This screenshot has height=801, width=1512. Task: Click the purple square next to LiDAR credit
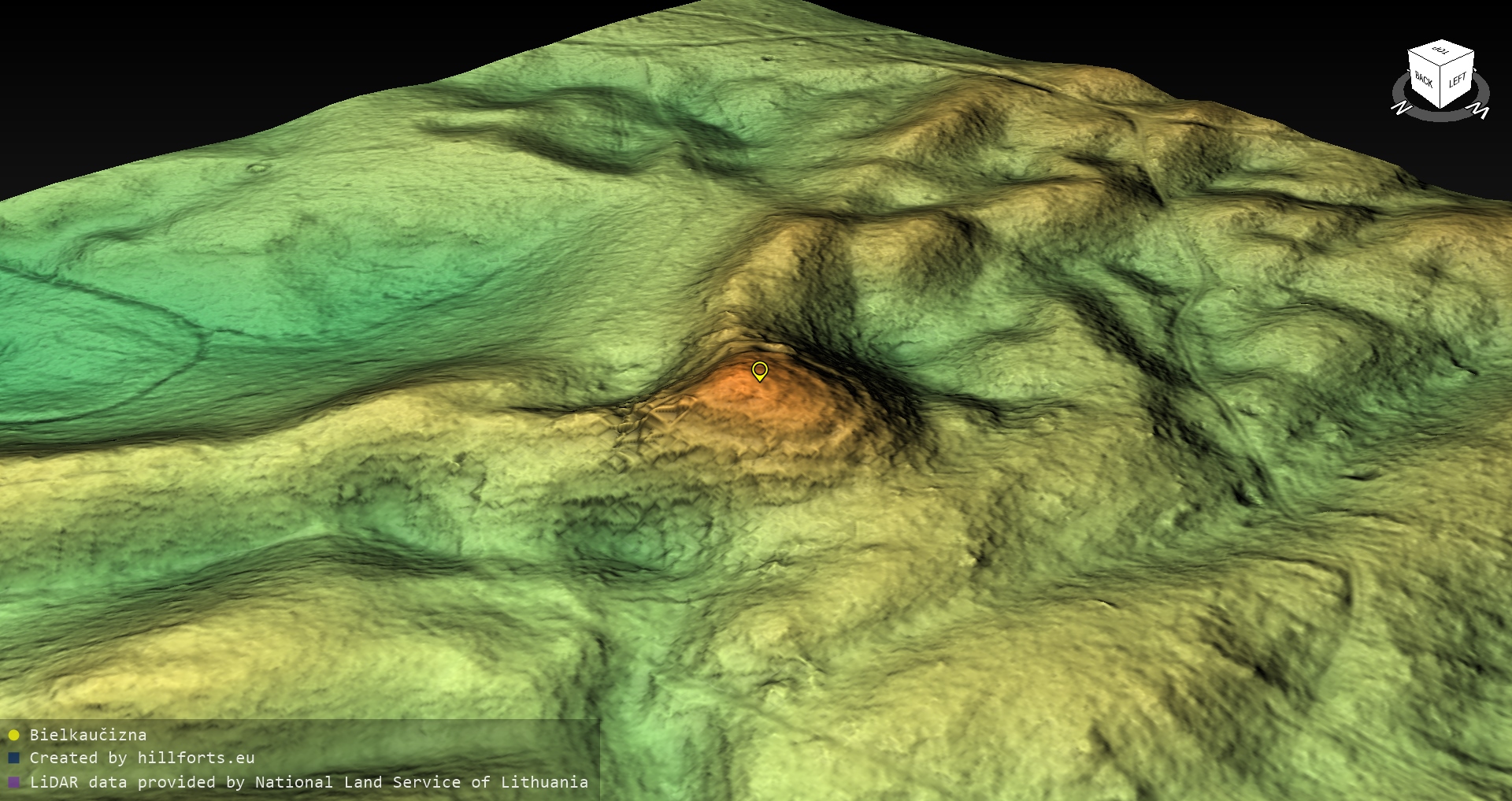pos(13,783)
